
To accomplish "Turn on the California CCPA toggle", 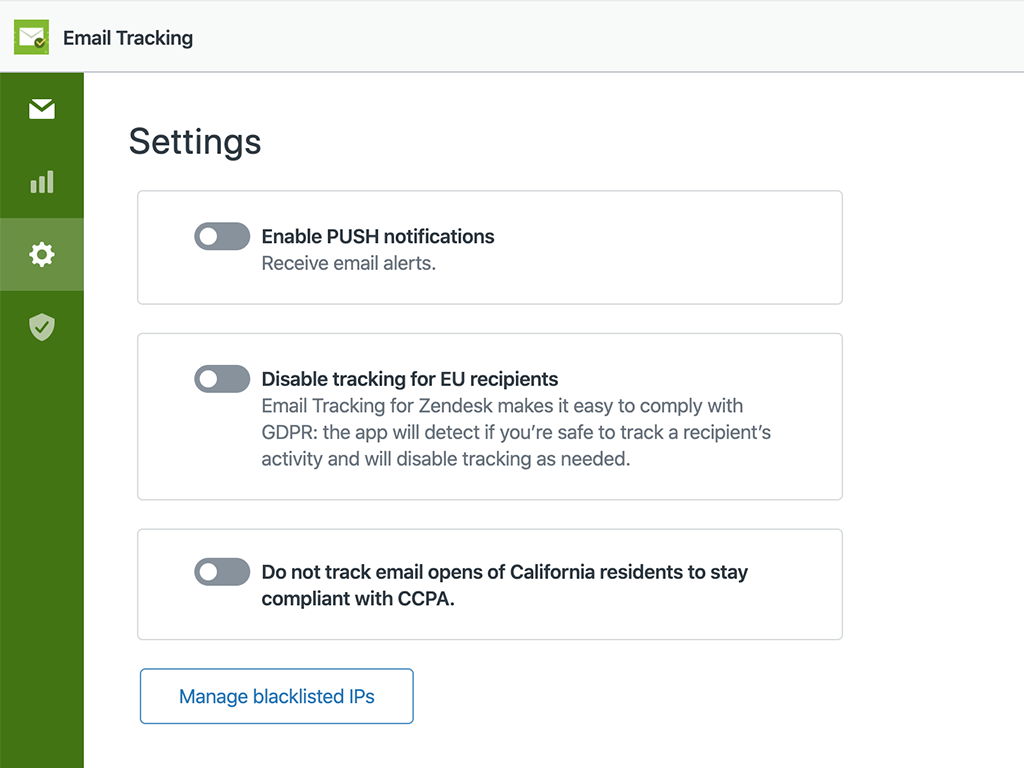I will pos(222,572).
